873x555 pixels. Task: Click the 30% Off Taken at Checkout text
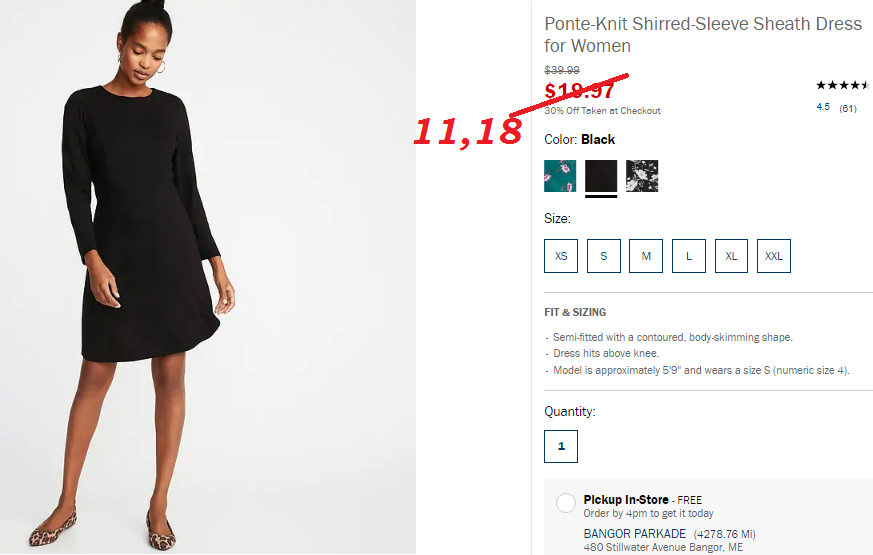point(602,111)
